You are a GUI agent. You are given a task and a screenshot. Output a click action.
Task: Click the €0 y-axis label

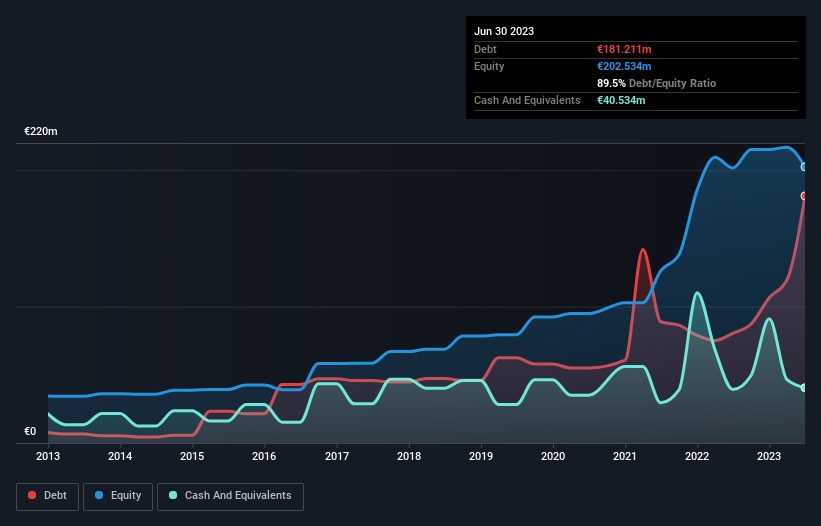tap(30, 431)
